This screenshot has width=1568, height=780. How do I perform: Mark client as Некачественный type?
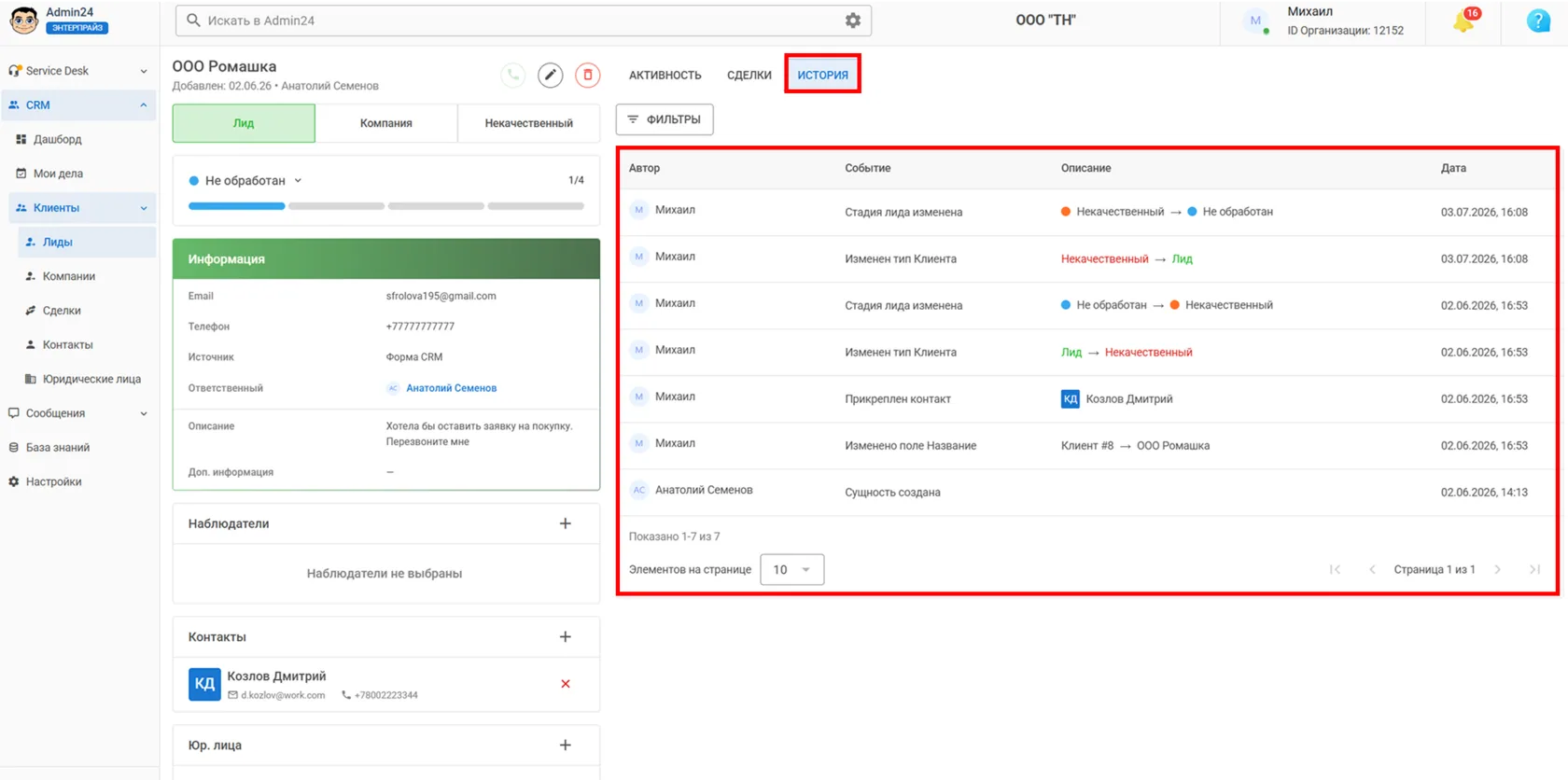528,123
